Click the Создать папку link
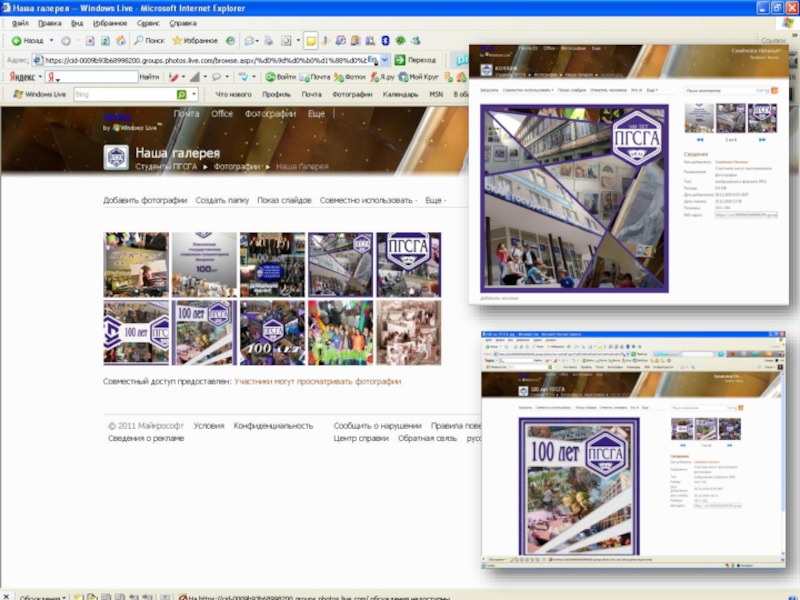800x600 pixels. coord(222,200)
